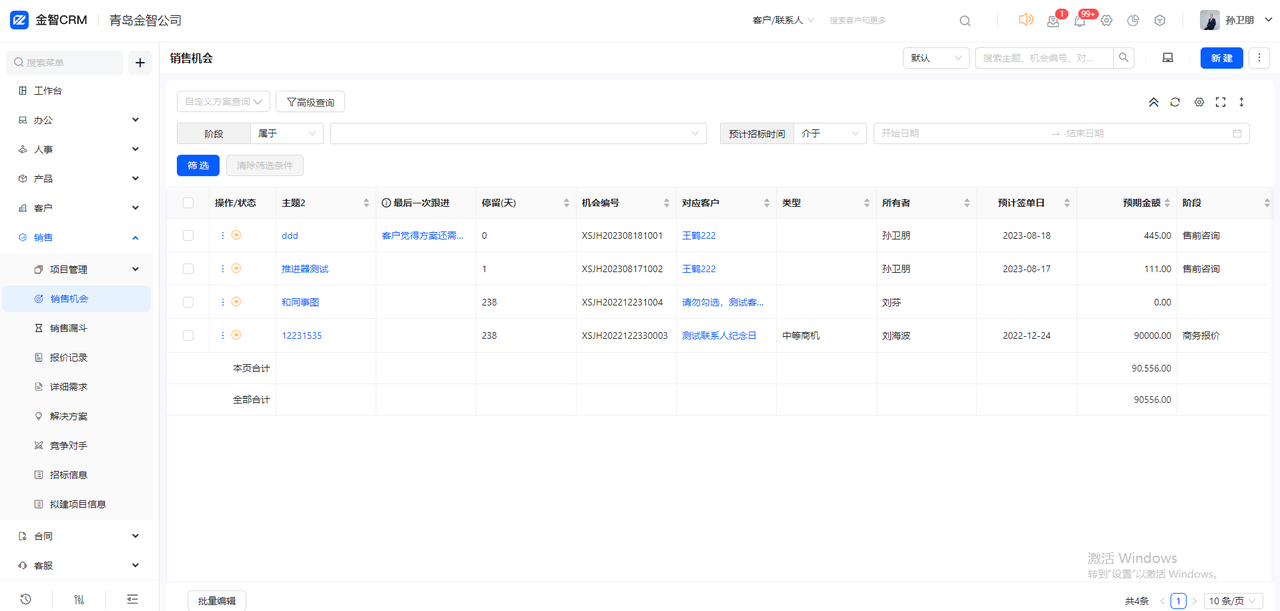Click the sliders settings icon in sidebar footer
Screen dimensions: 1280x611
[79, 599]
